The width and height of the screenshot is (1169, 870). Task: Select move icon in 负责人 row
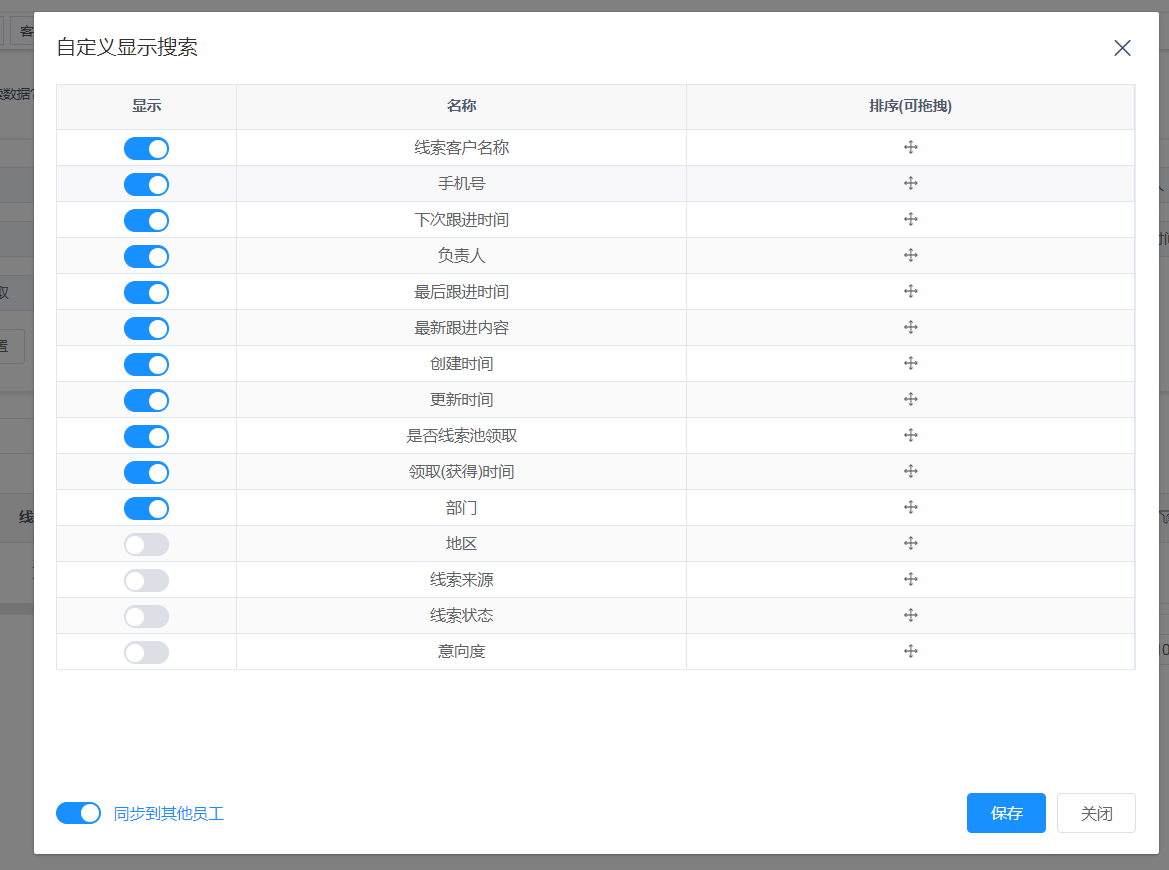[x=910, y=256]
